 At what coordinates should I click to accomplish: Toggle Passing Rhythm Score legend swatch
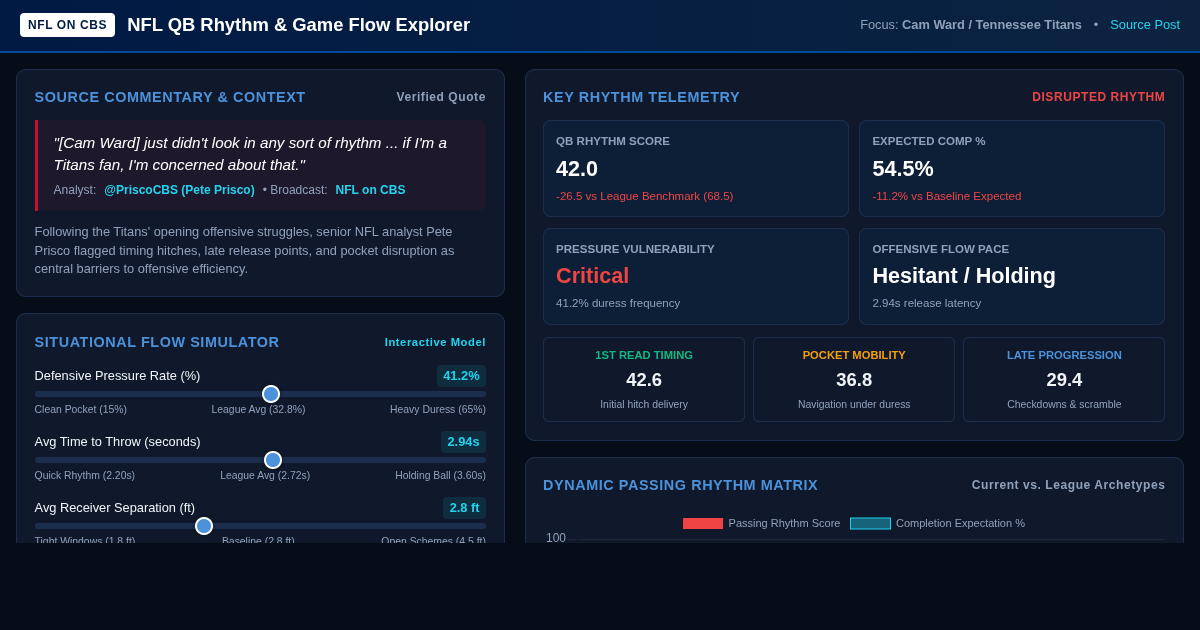pos(703,523)
